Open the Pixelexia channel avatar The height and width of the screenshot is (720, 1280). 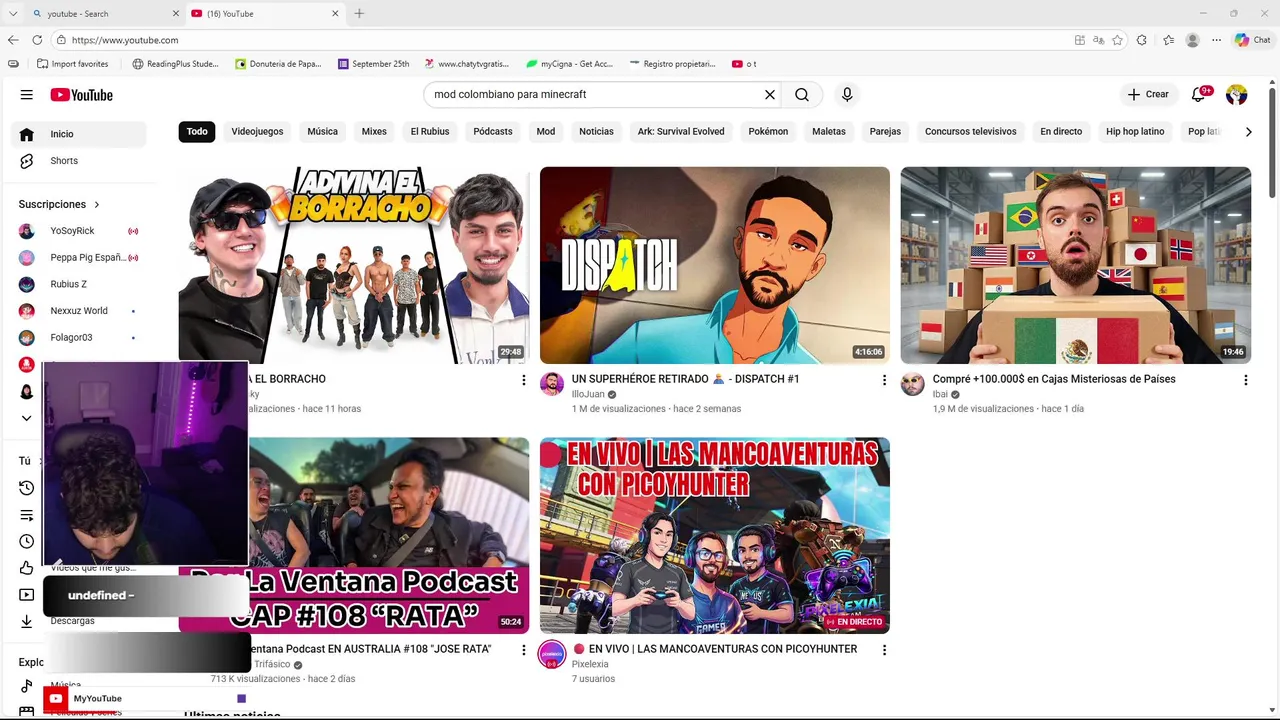(x=552, y=655)
